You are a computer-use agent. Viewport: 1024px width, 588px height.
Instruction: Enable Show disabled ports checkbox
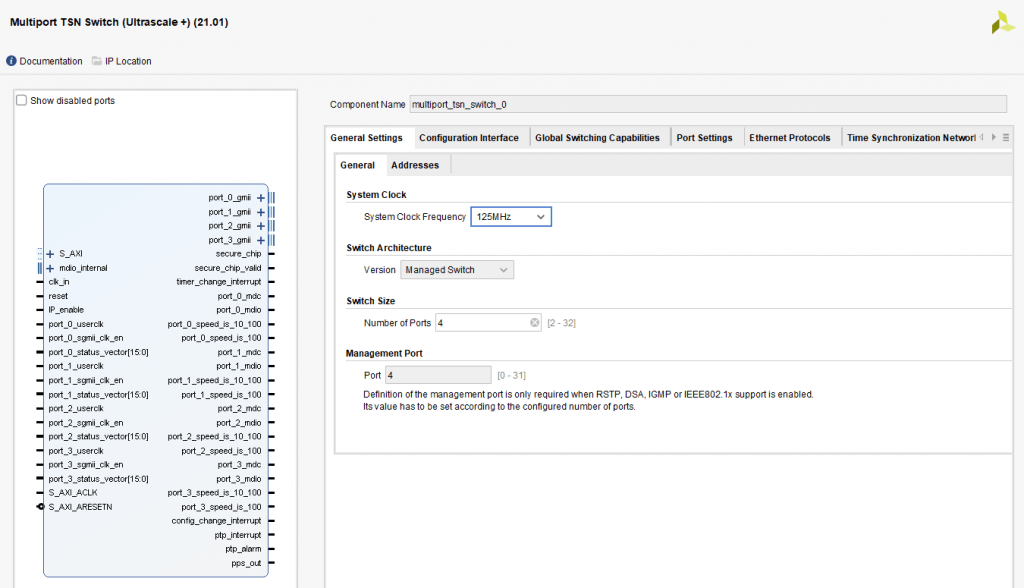22,101
